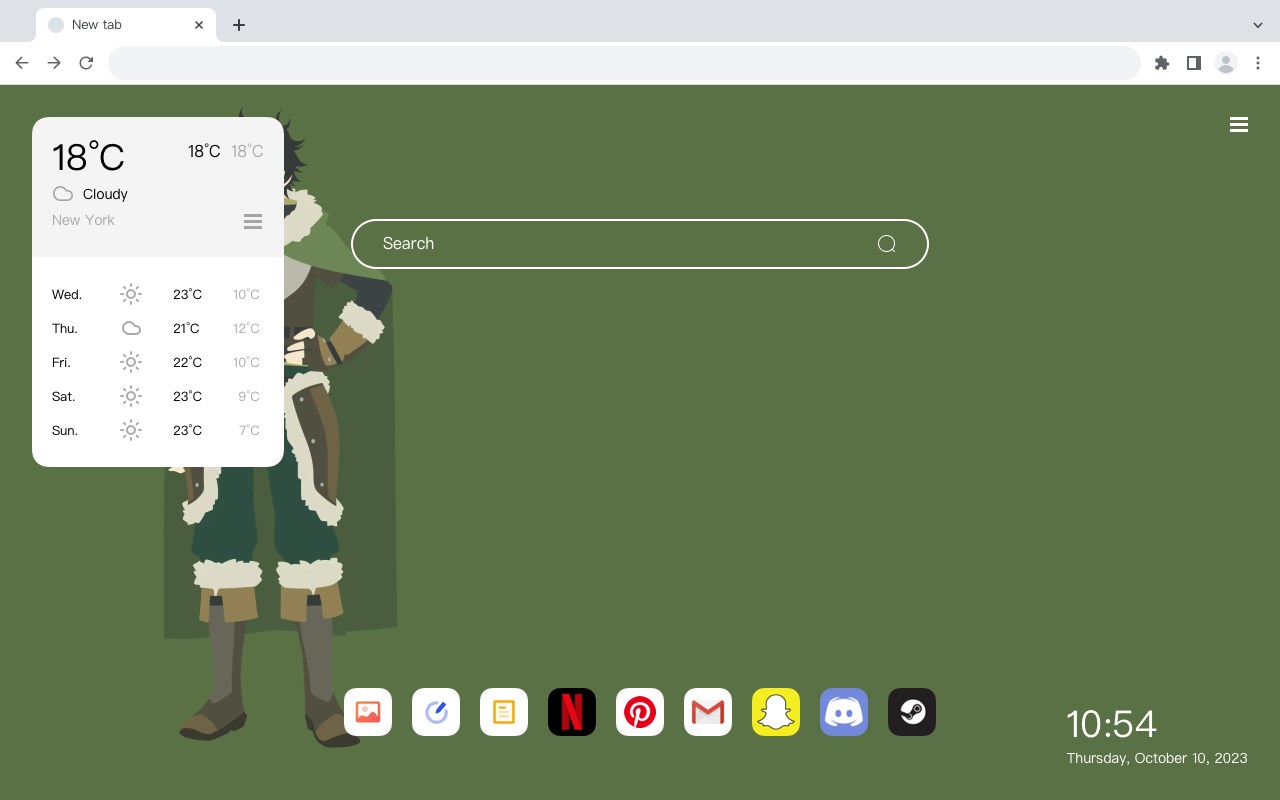The width and height of the screenshot is (1280, 800).
Task: Toggle the browser side panel
Action: (x=1193, y=63)
